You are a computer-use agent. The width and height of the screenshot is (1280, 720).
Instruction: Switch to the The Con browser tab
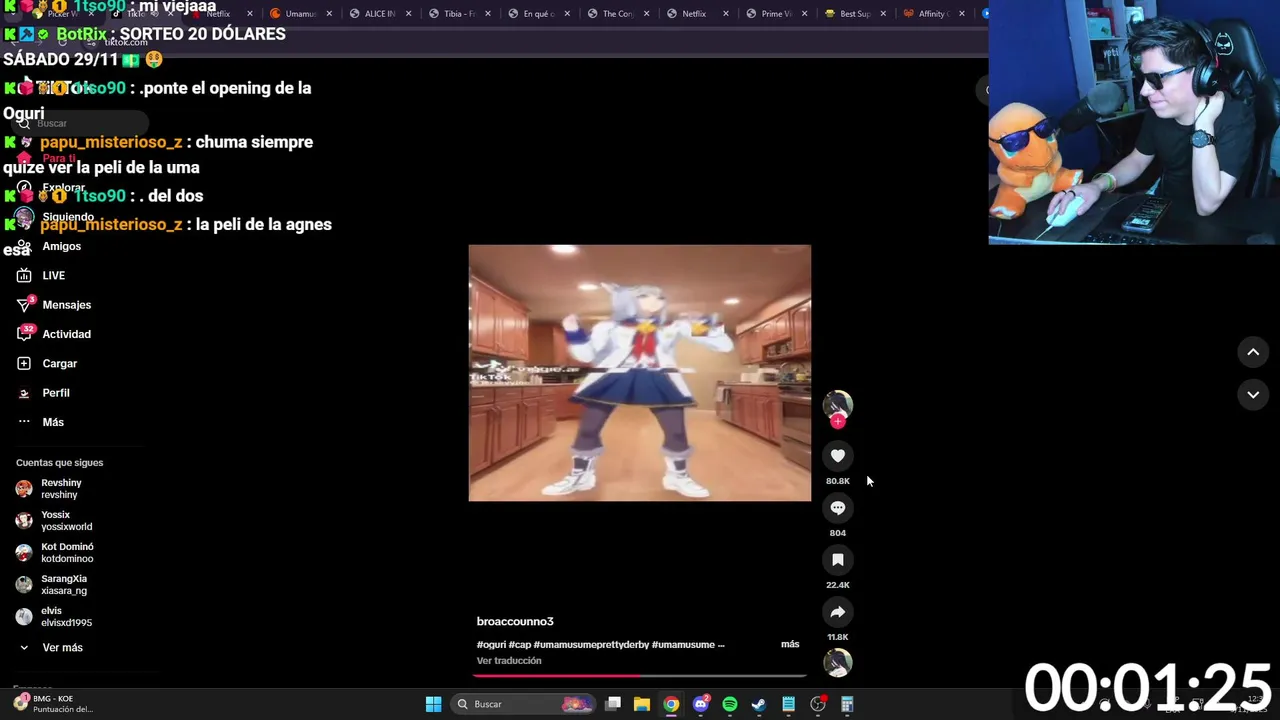coord(618,14)
